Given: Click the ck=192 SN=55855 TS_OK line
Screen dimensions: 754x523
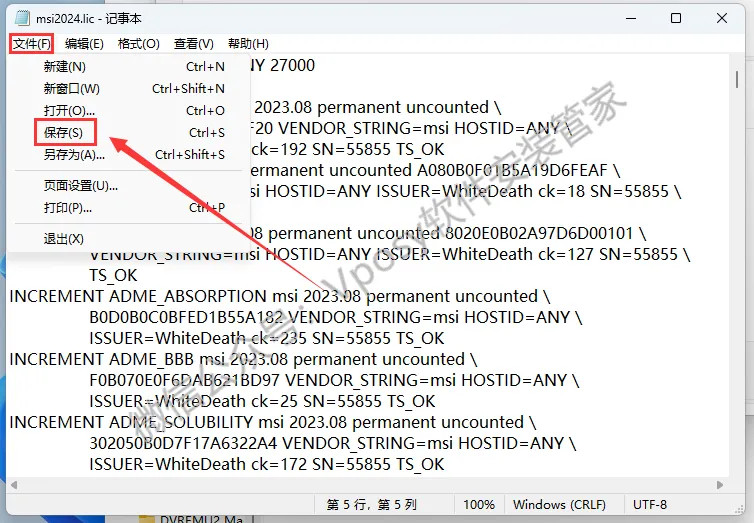Looking at the screenshot, I should (348, 149).
